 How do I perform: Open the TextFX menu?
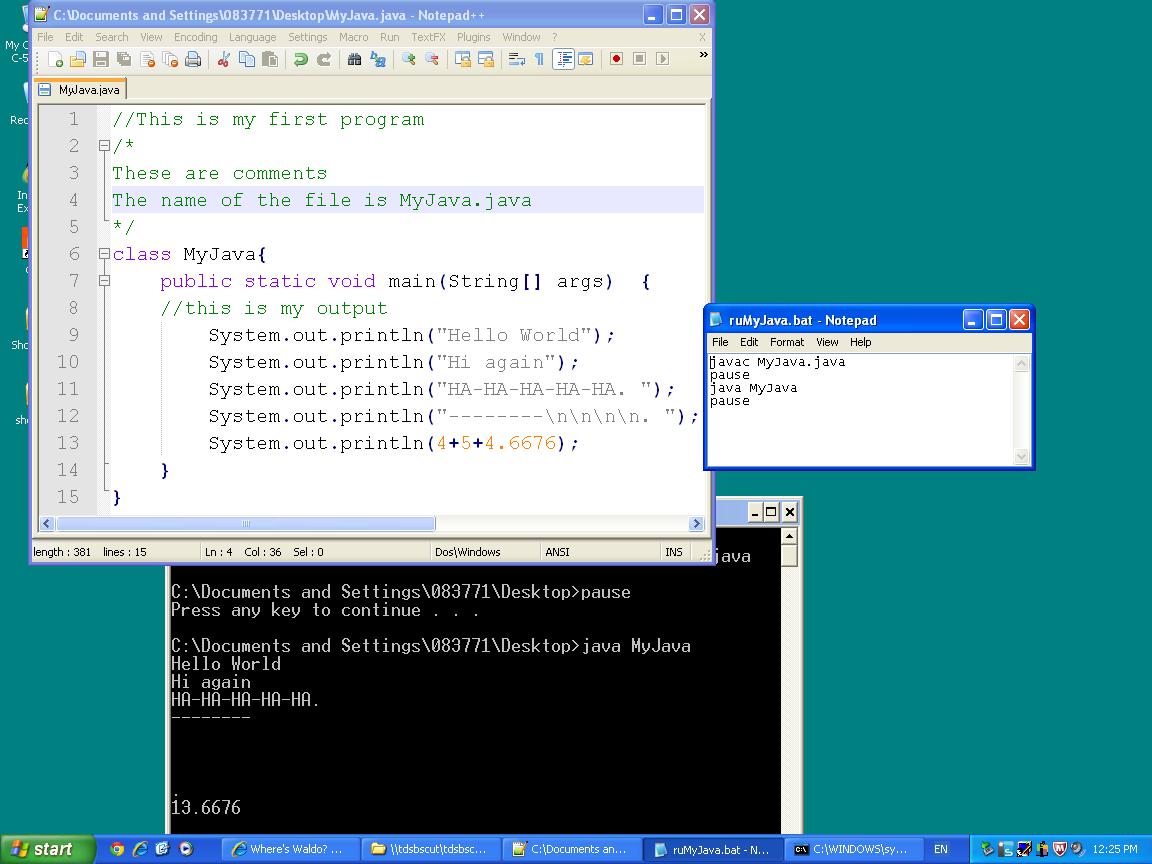[428, 37]
